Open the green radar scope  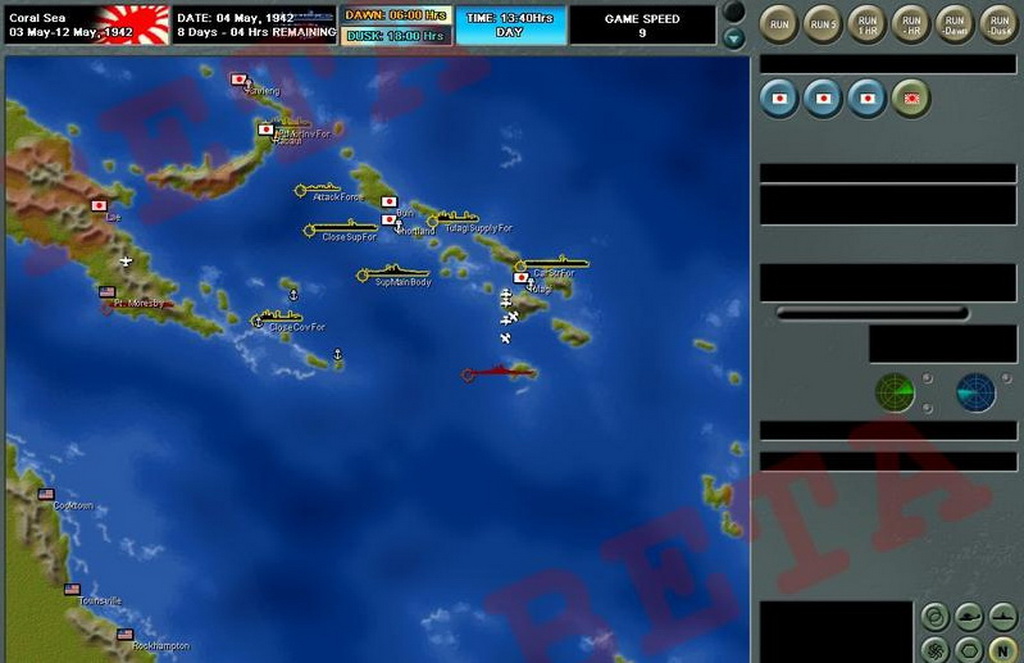[894, 393]
